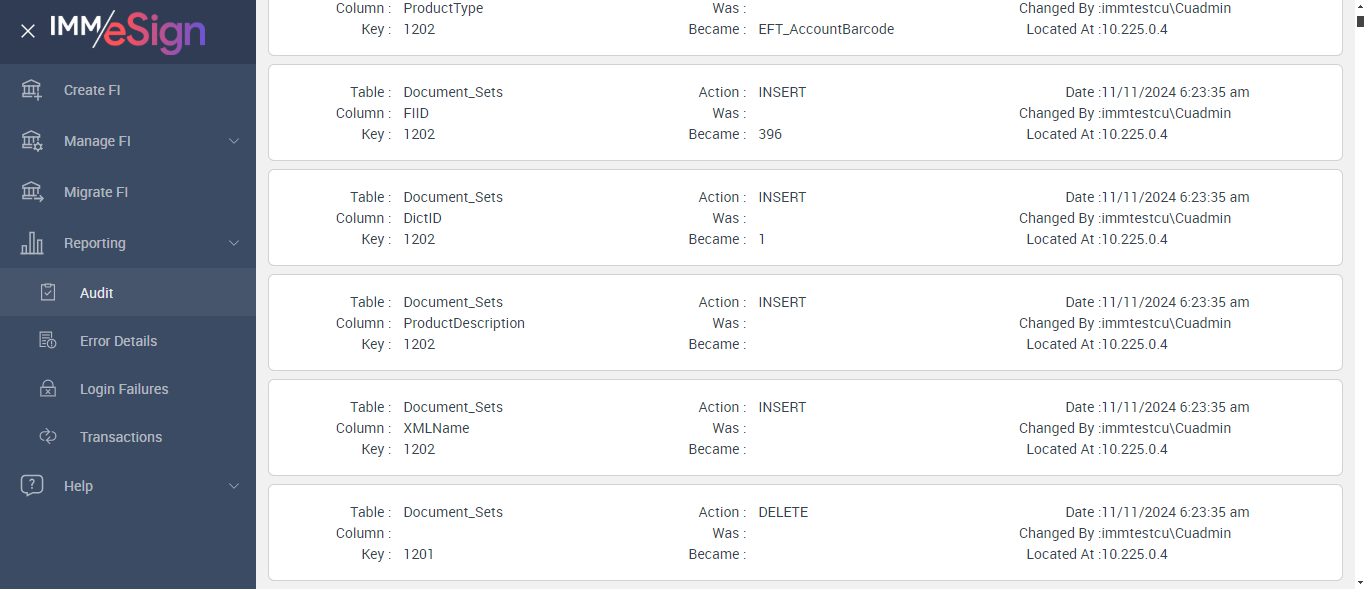1366x589 pixels.
Task: Go to the Transactions page
Action: coord(121,437)
